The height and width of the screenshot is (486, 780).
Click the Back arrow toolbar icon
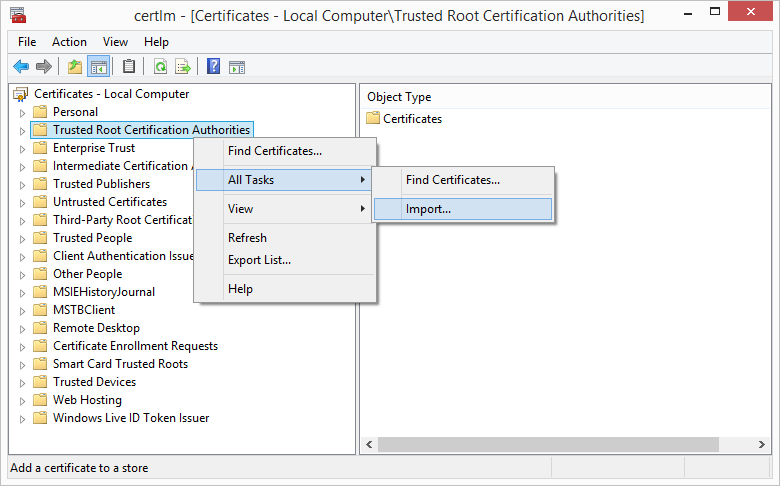(x=21, y=67)
